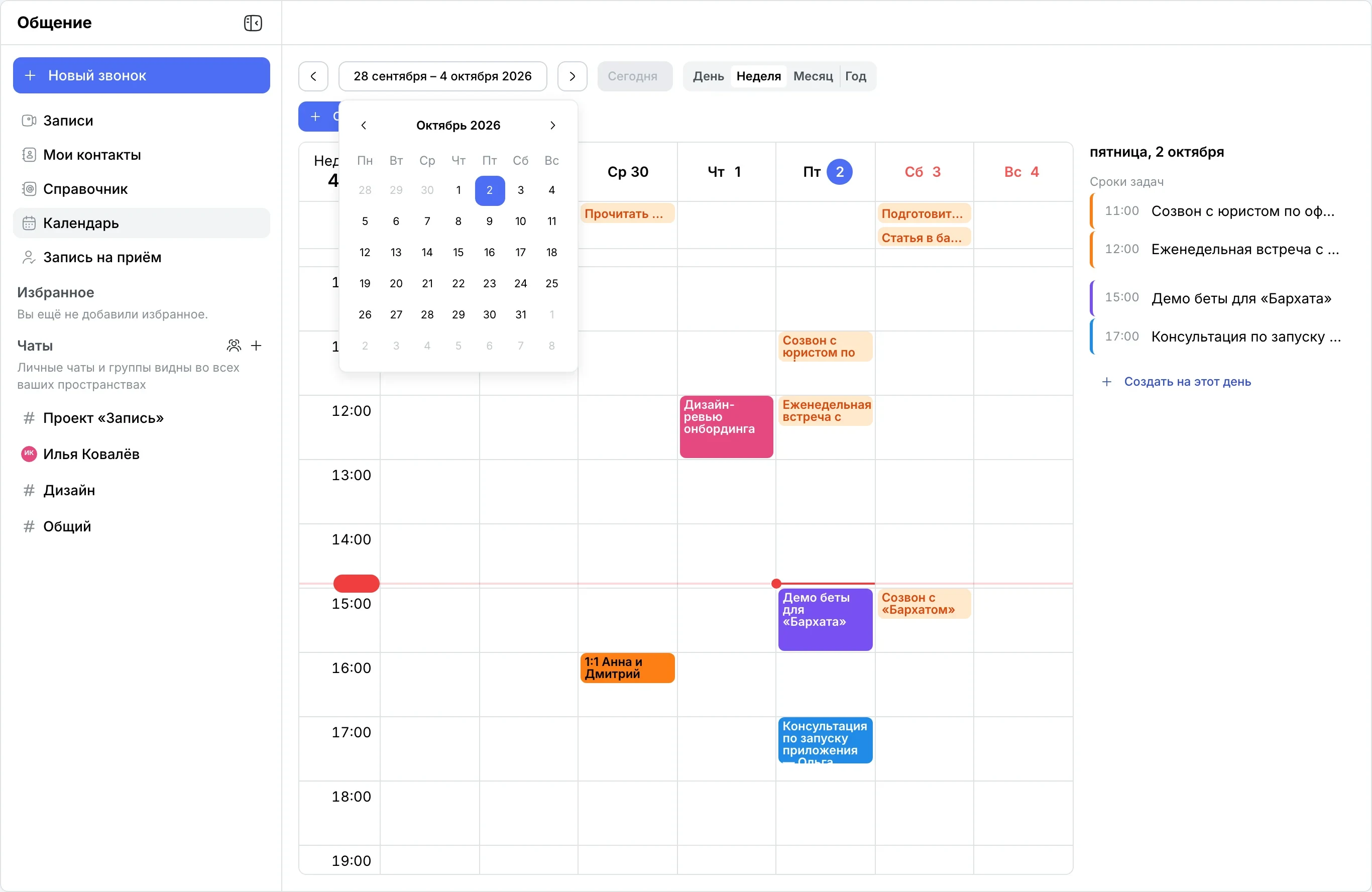Add a new chat with the plus icon

pos(257,346)
